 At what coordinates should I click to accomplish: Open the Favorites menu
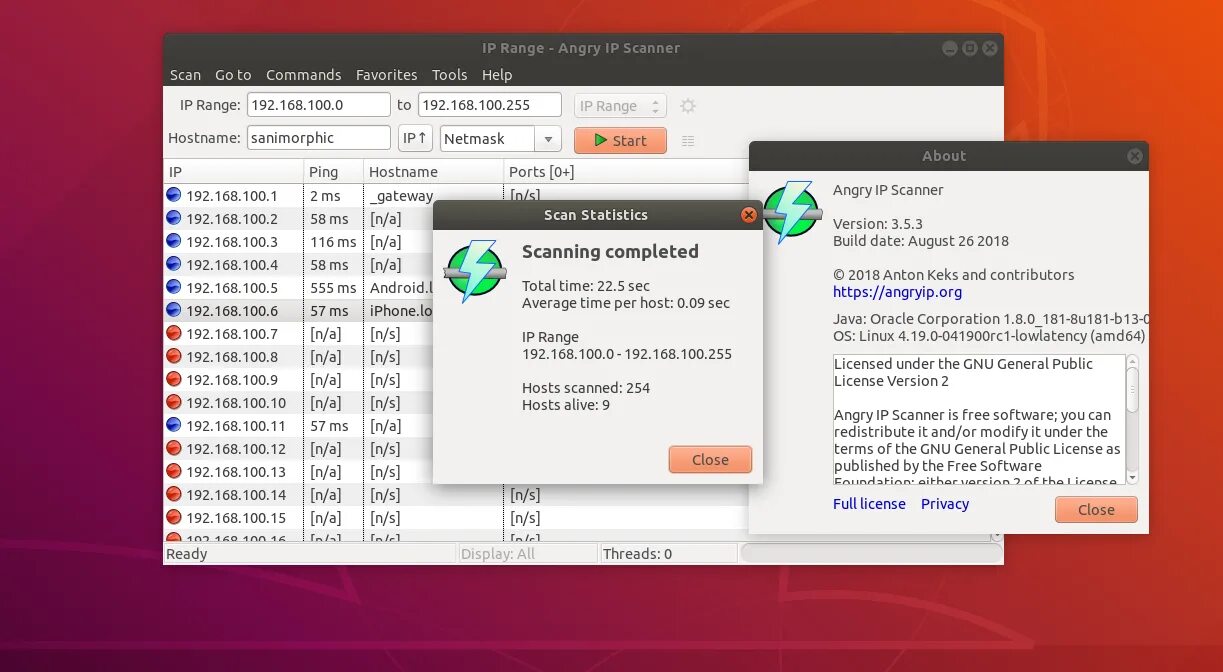point(387,75)
